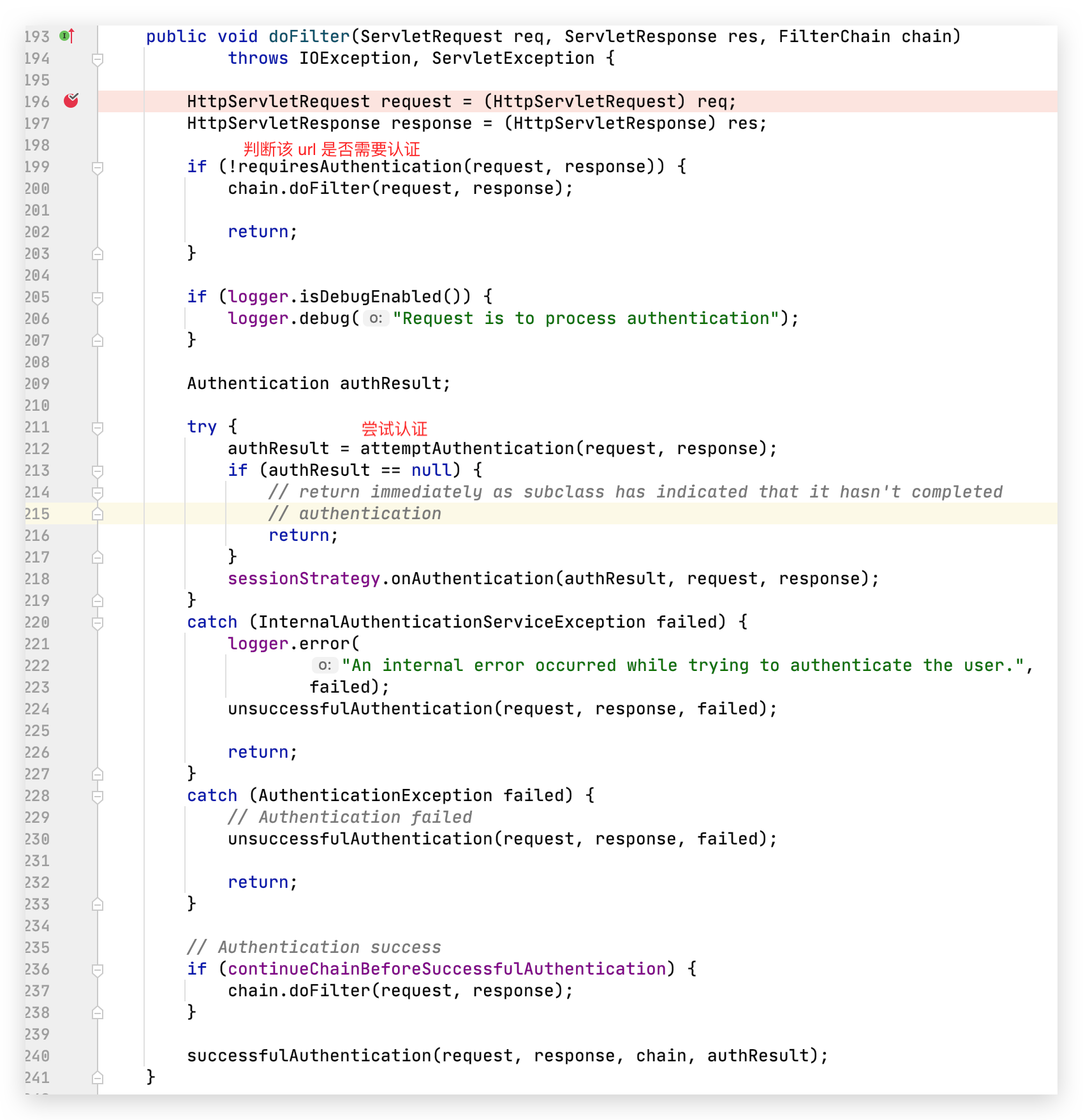The width and height of the screenshot is (1083, 1120).
Task: Click the overridden method icon at line 193
Action: coord(67,36)
